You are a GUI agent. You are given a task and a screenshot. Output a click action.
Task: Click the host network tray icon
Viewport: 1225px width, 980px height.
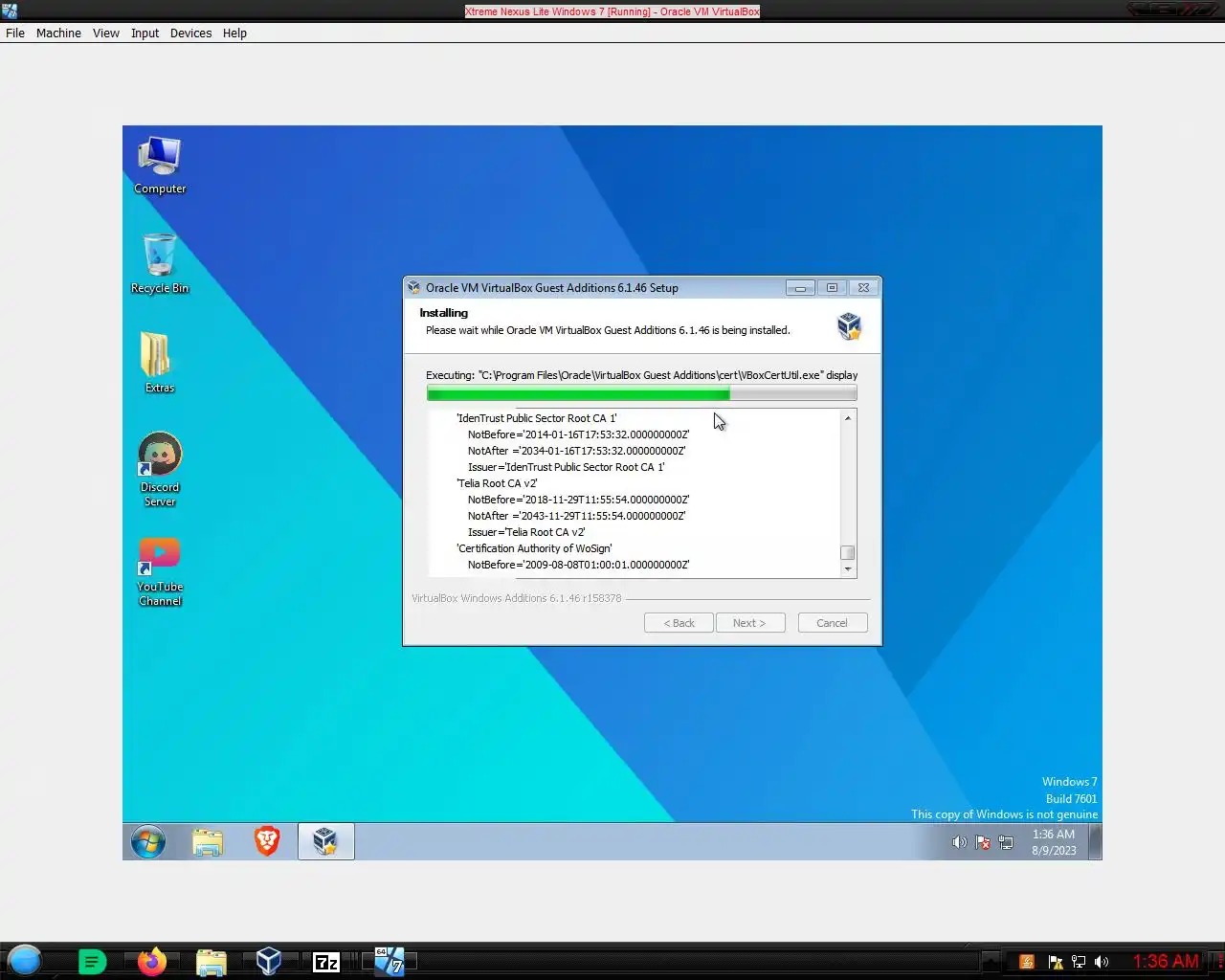(1079, 962)
